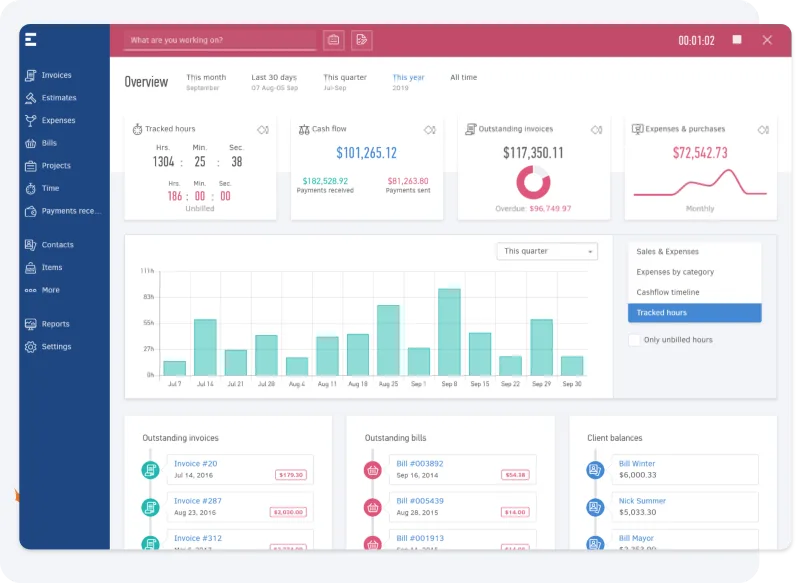Click the $101,265.12 cash flow total
The width and height of the screenshot is (800, 583).
366,153
